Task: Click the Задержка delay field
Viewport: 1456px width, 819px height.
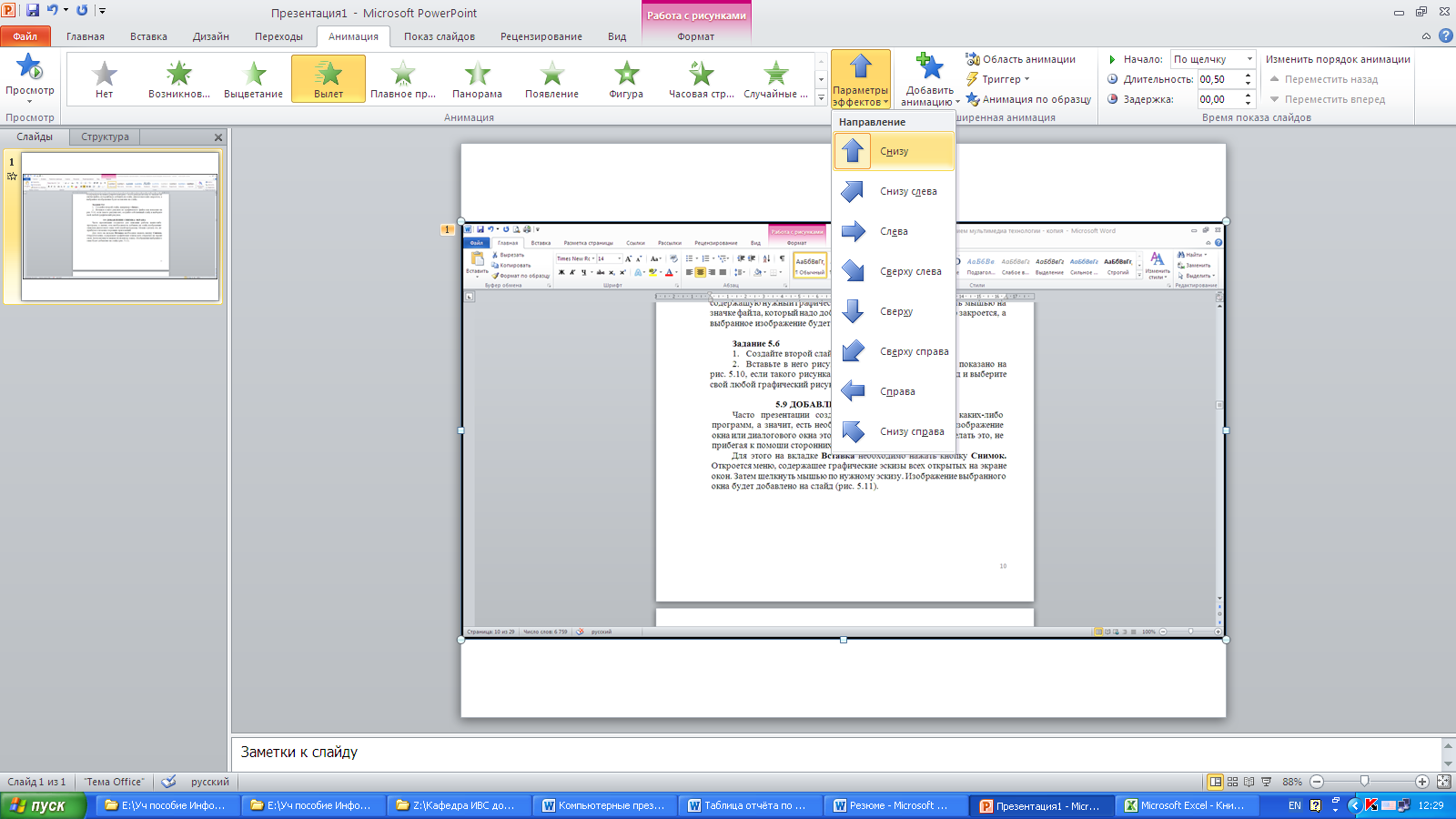Action: 1220,99
